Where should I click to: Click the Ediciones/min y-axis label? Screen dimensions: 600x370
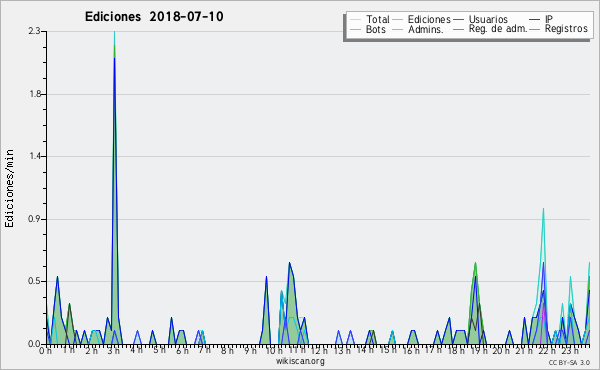(x=9, y=188)
